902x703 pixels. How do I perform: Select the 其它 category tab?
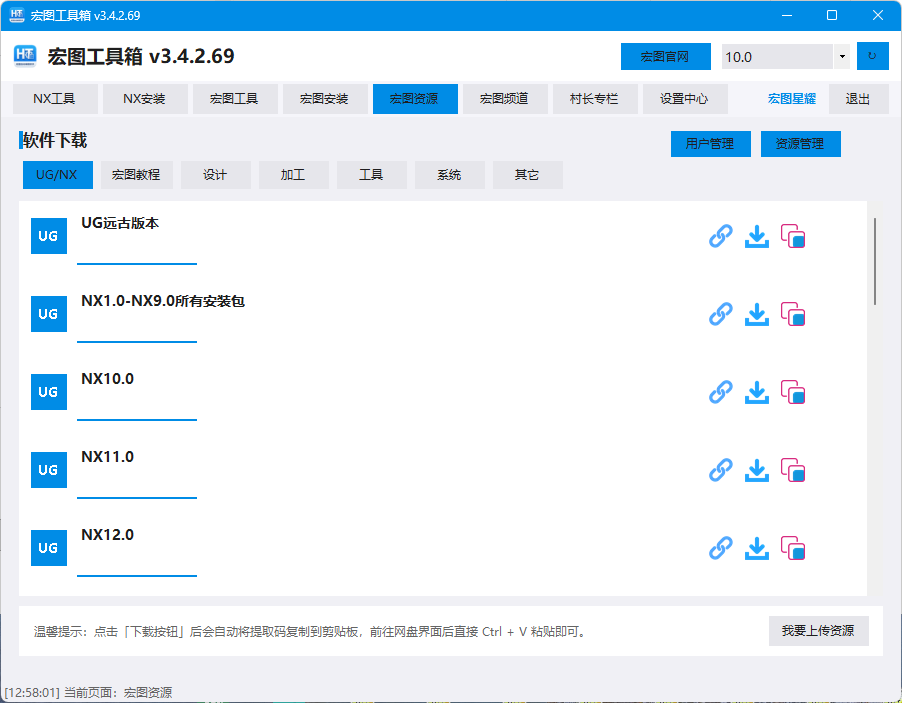click(x=528, y=175)
